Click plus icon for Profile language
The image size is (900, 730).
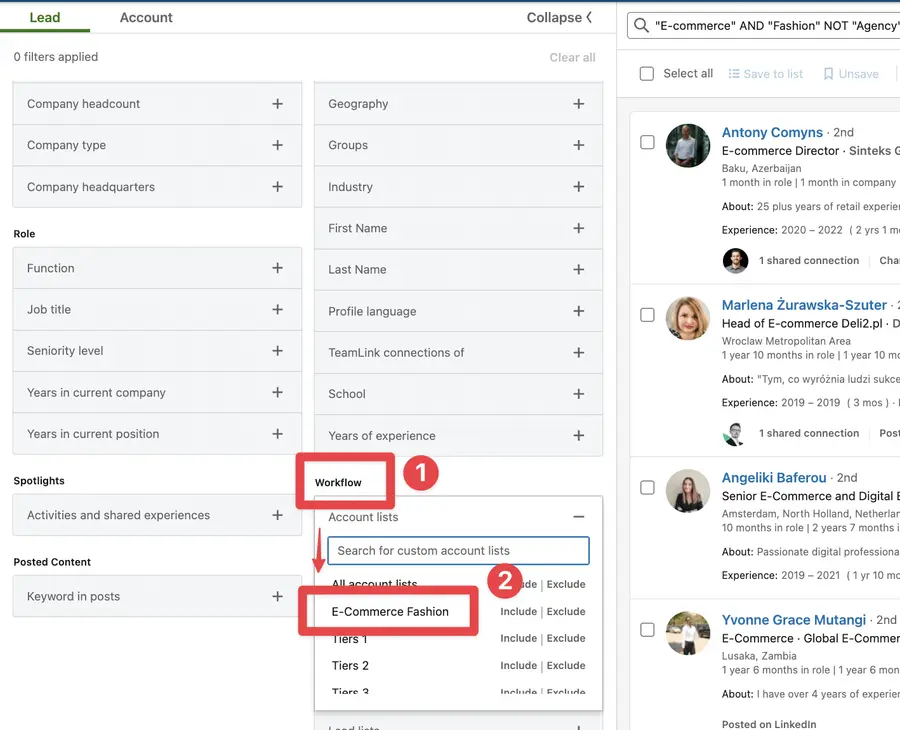point(579,311)
